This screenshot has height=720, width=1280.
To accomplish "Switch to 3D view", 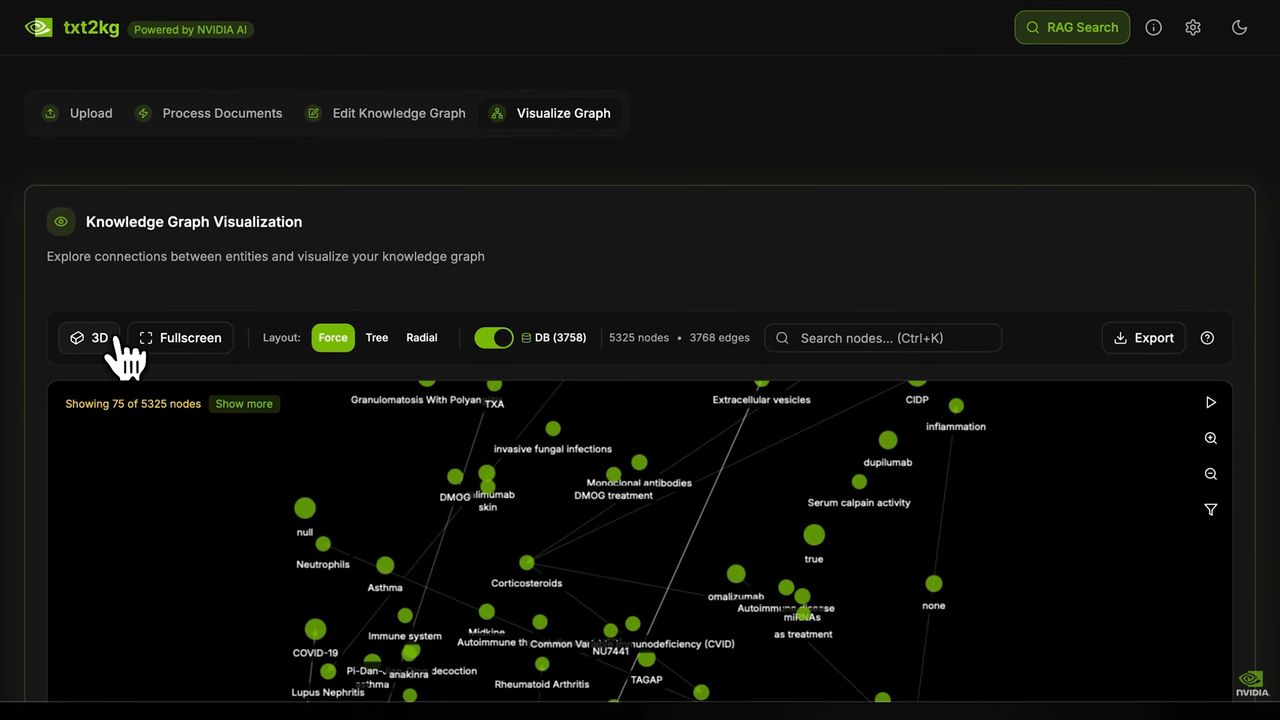I will (89, 338).
